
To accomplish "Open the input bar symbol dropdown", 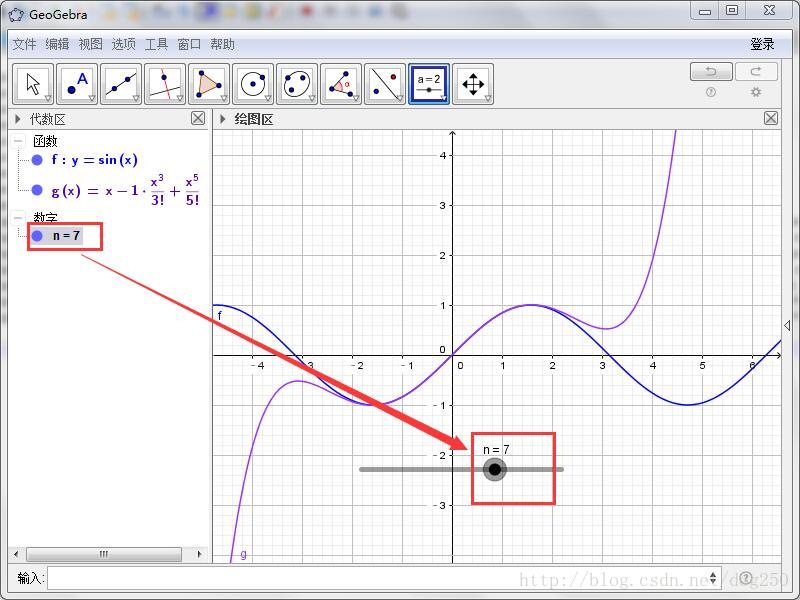I will click(713, 578).
